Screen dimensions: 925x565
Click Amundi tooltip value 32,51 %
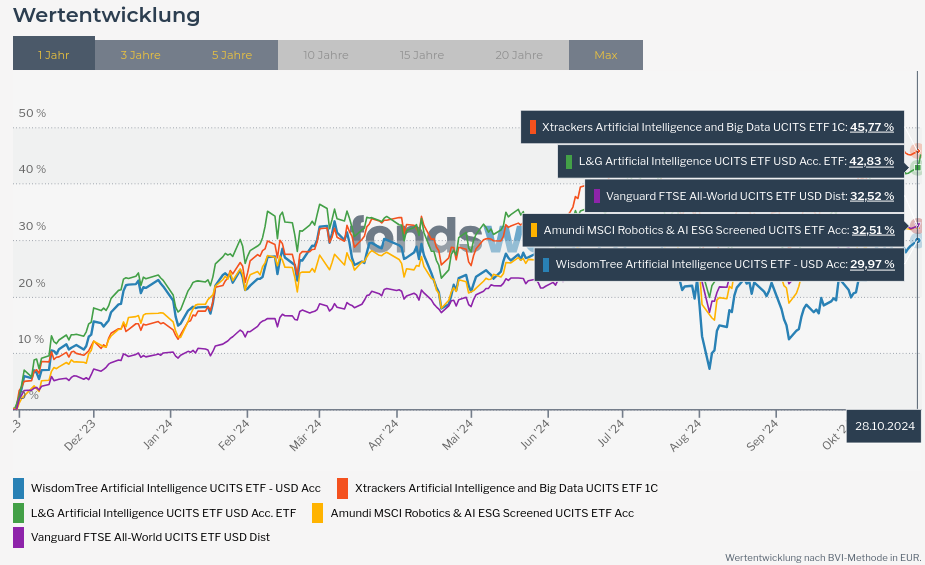[872, 230]
